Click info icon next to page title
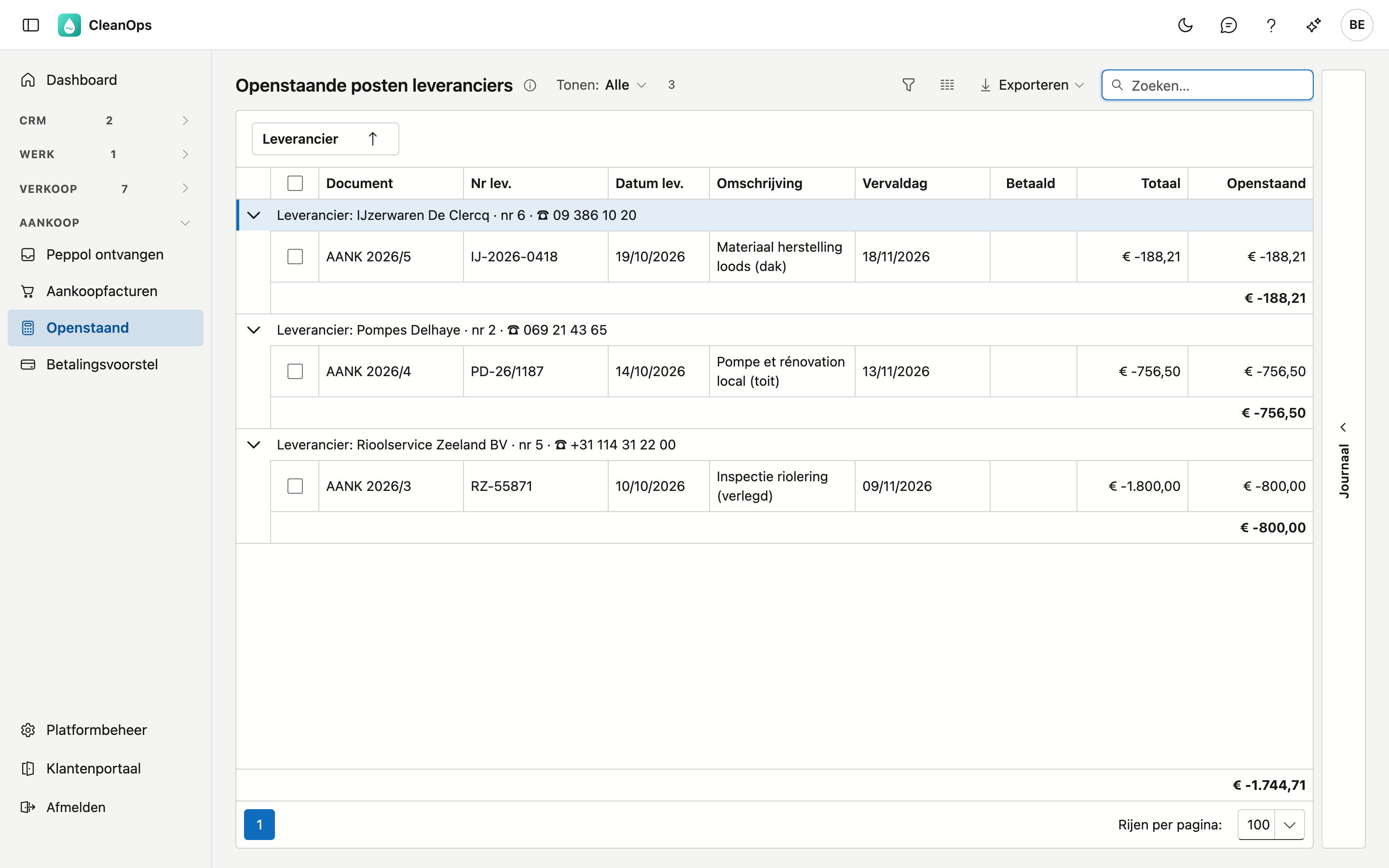1389x868 pixels. (x=530, y=85)
